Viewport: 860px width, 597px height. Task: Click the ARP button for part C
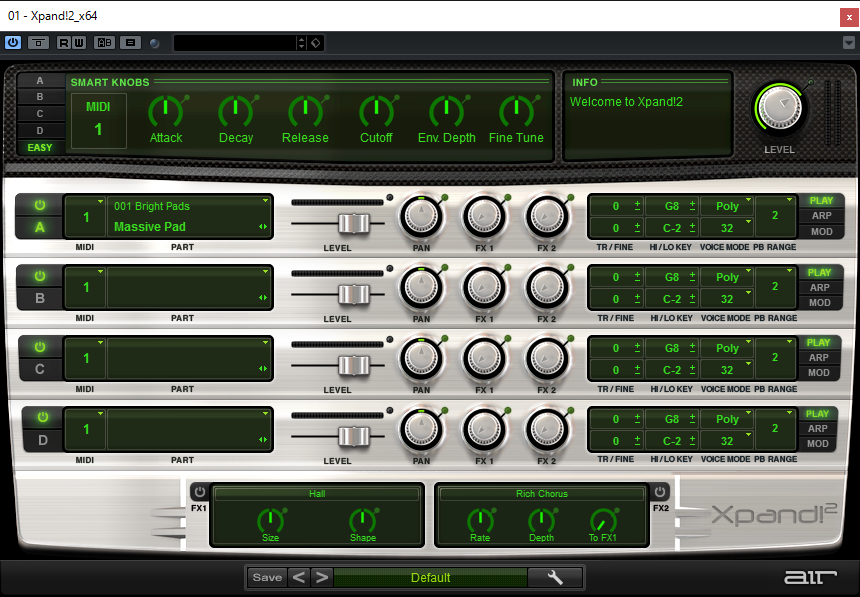point(818,358)
